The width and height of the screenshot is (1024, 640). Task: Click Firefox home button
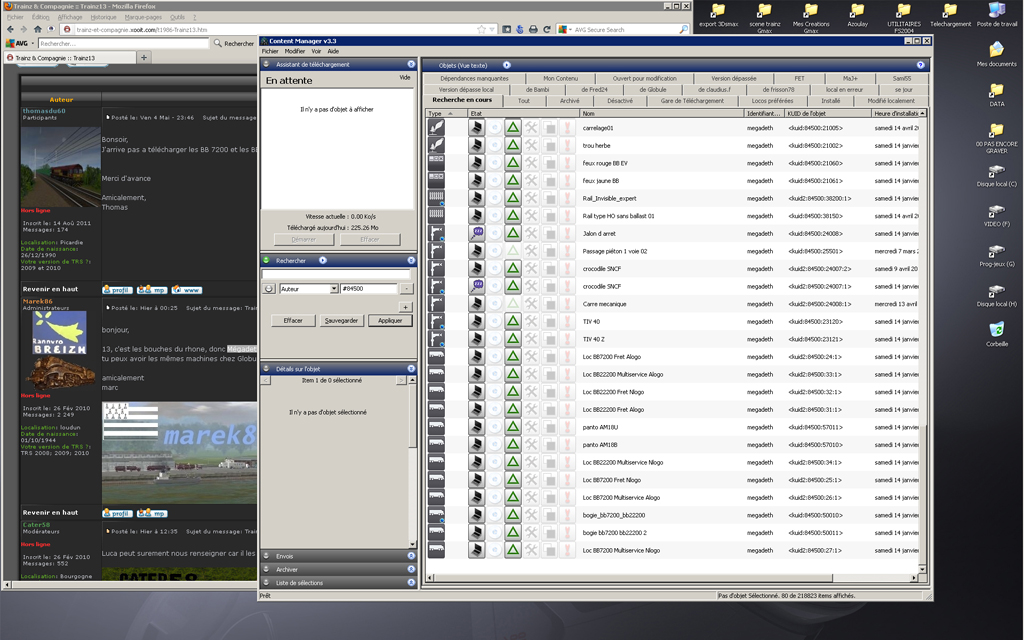37,29
